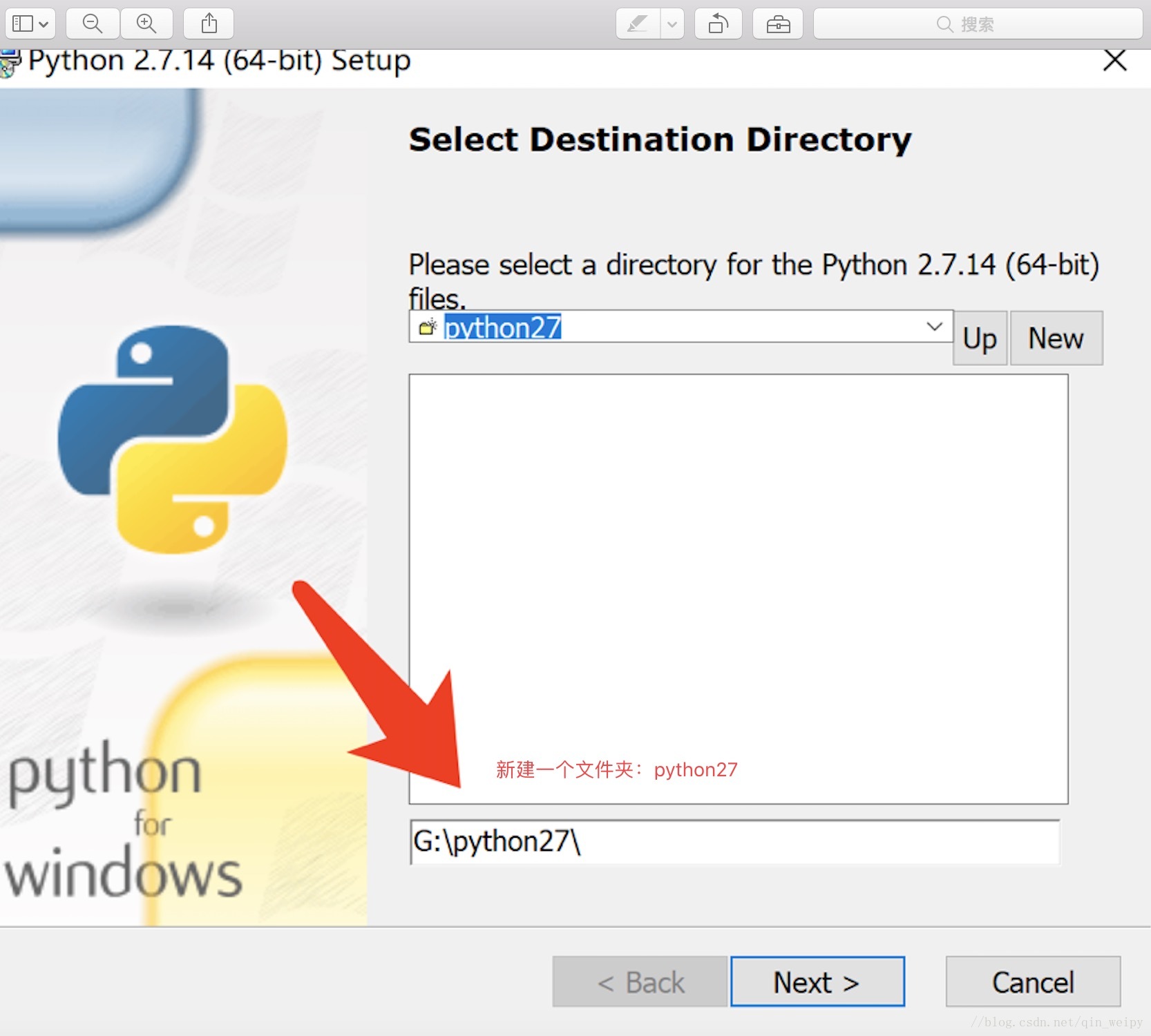Image resolution: width=1151 pixels, height=1036 pixels.
Task: Show the Markup toolbar toolbox icon
Action: pyautogui.click(x=778, y=24)
